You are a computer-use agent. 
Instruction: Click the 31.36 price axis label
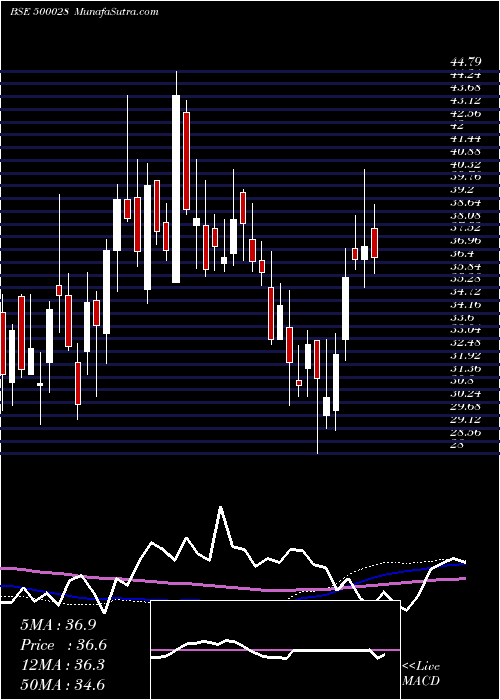tap(468, 369)
